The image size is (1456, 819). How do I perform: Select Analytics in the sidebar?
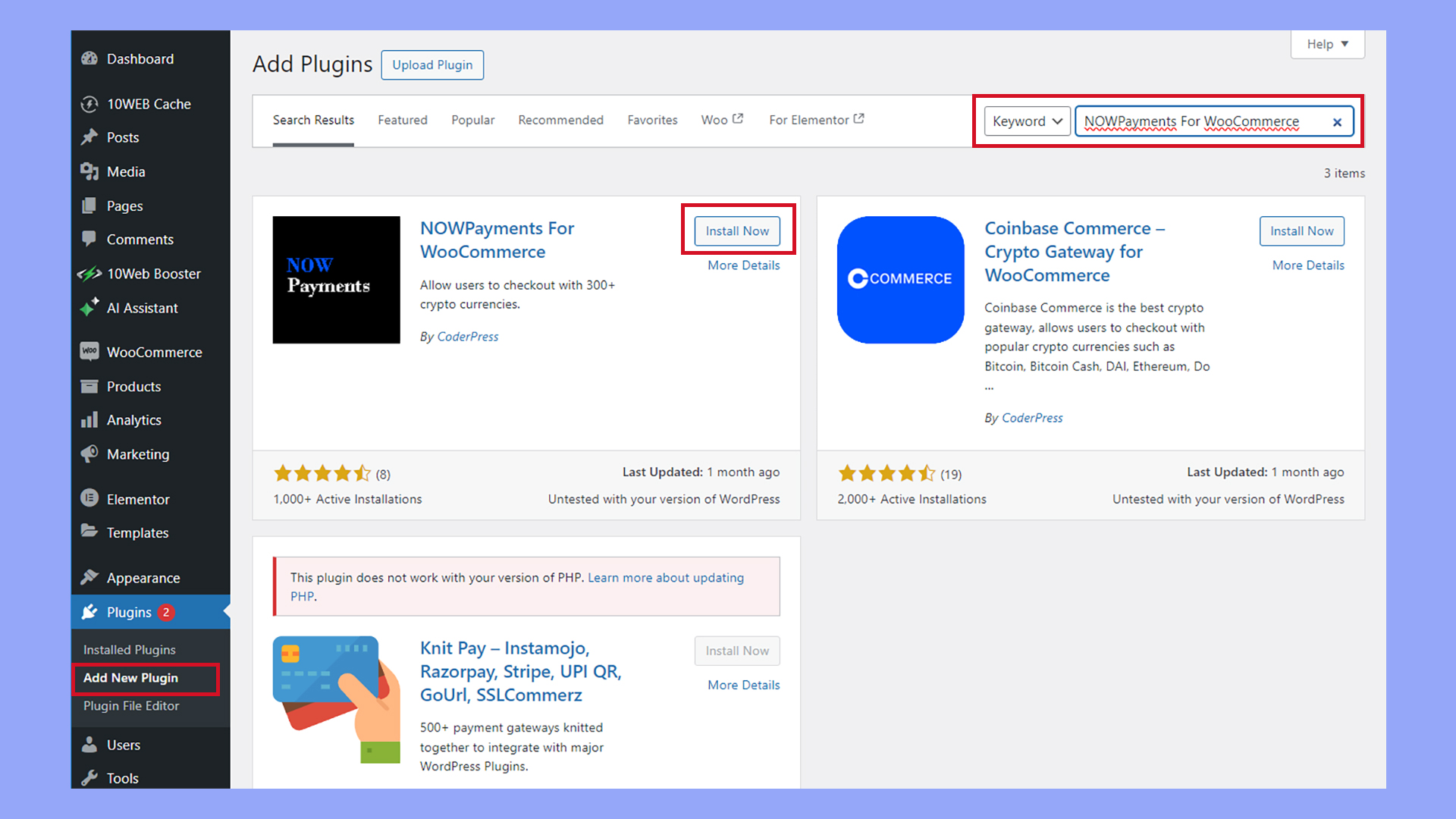[x=134, y=419]
